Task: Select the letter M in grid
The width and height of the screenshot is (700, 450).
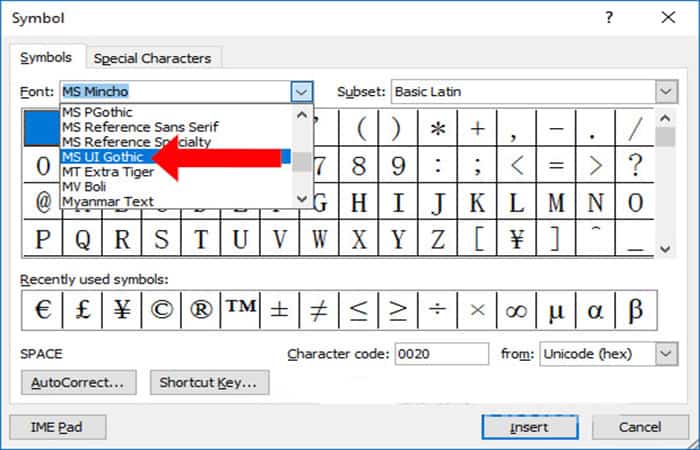Action: point(556,201)
